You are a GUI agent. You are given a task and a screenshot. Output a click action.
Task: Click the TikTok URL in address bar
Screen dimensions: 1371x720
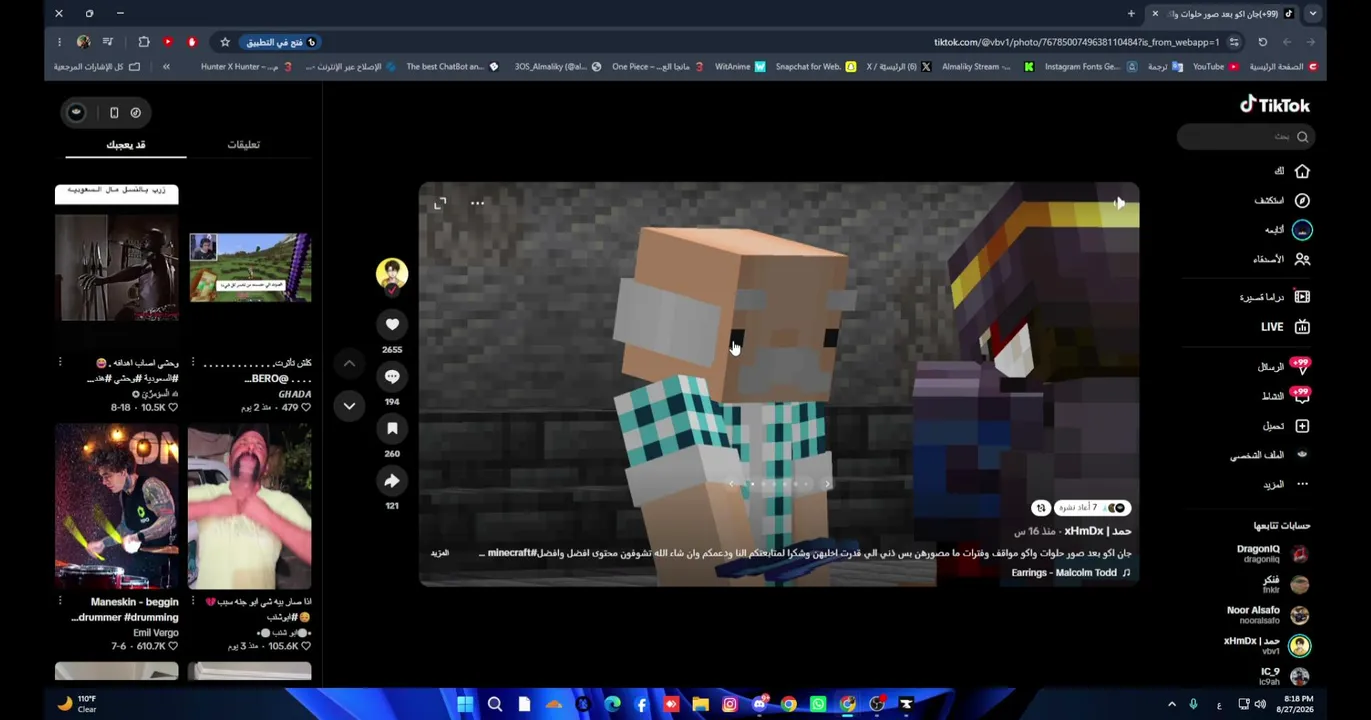pos(1076,42)
